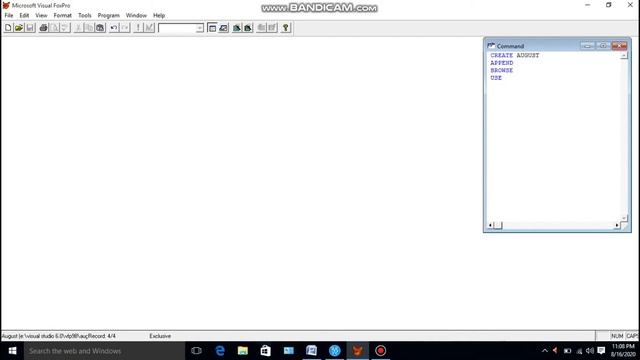
Task: Open Microsoft Store from taskbar
Action: (x=266, y=351)
